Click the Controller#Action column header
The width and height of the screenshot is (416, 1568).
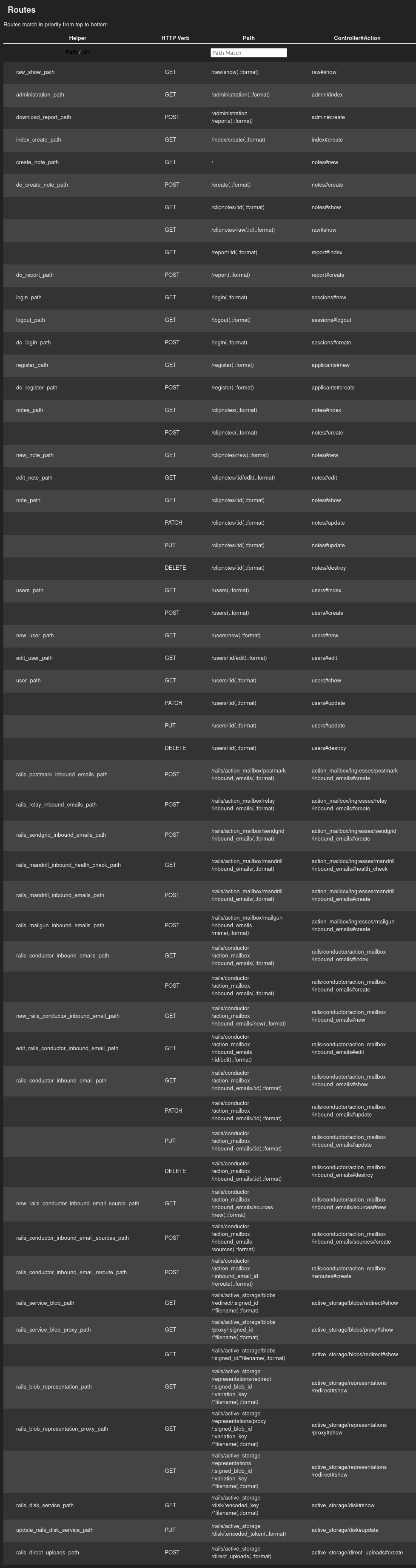click(x=357, y=38)
